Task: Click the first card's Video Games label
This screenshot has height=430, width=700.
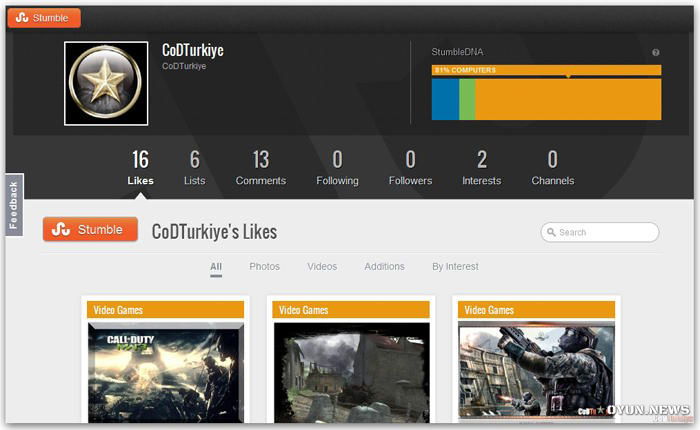Action: (118, 310)
